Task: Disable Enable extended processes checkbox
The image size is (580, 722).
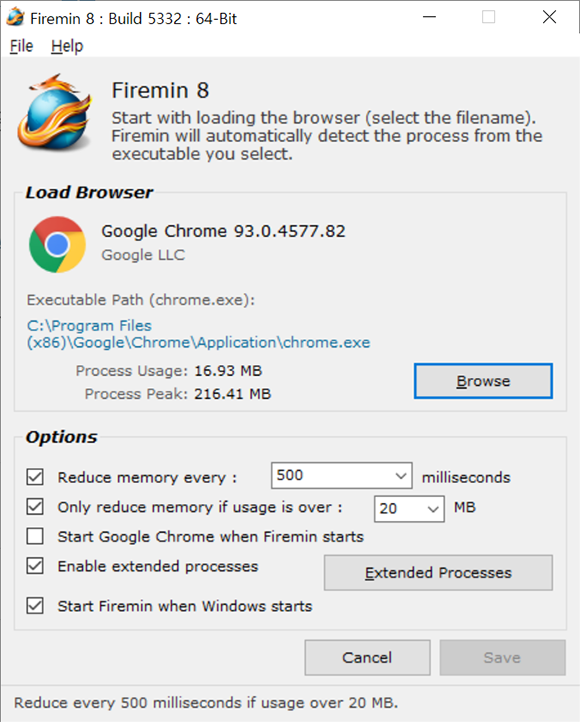Action: 35,565
